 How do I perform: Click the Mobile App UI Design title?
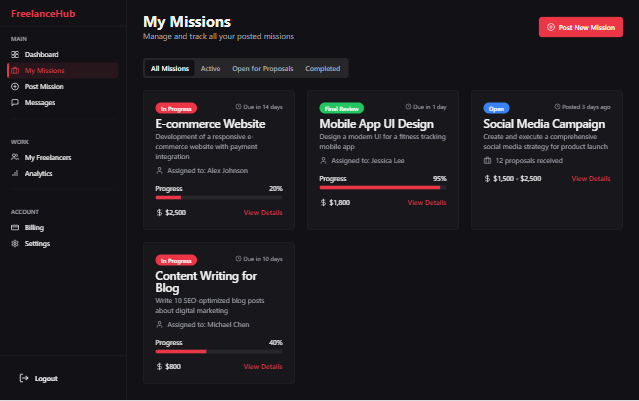click(x=377, y=124)
